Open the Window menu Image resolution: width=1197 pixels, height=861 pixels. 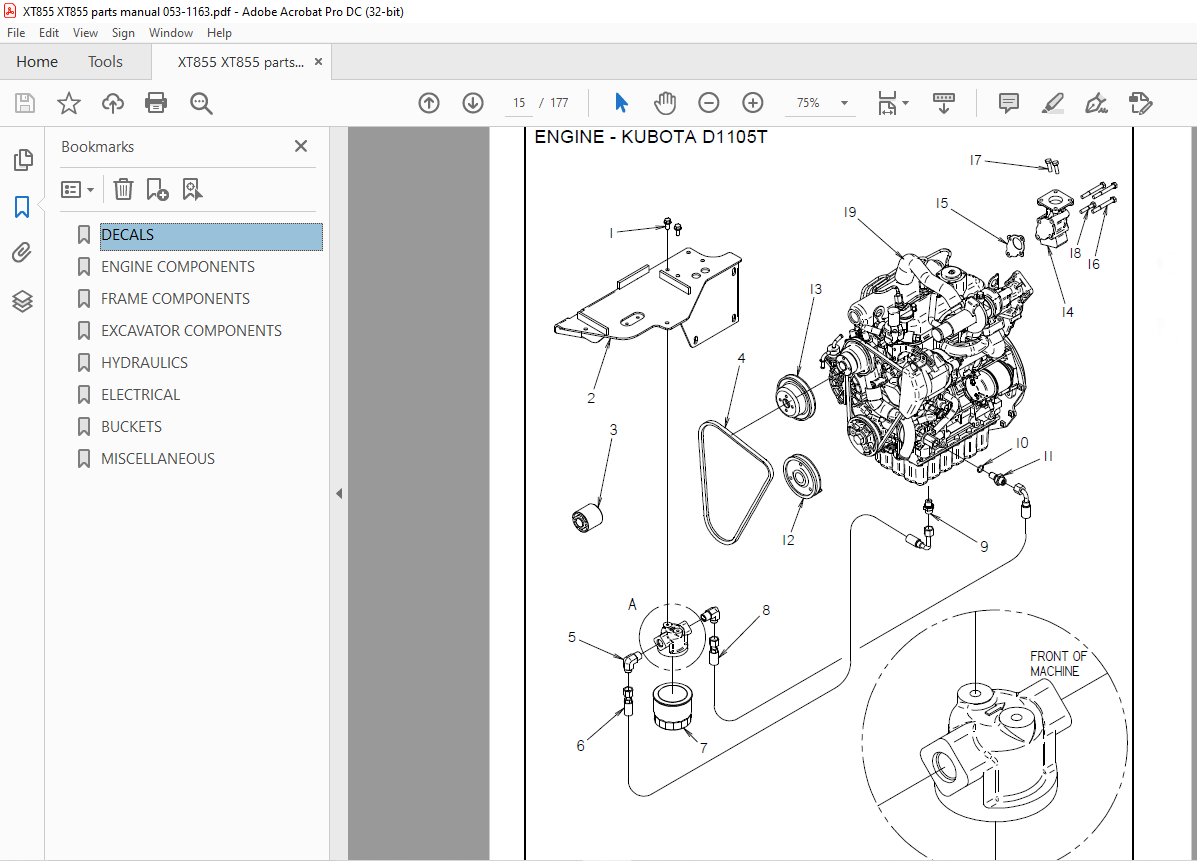point(170,33)
